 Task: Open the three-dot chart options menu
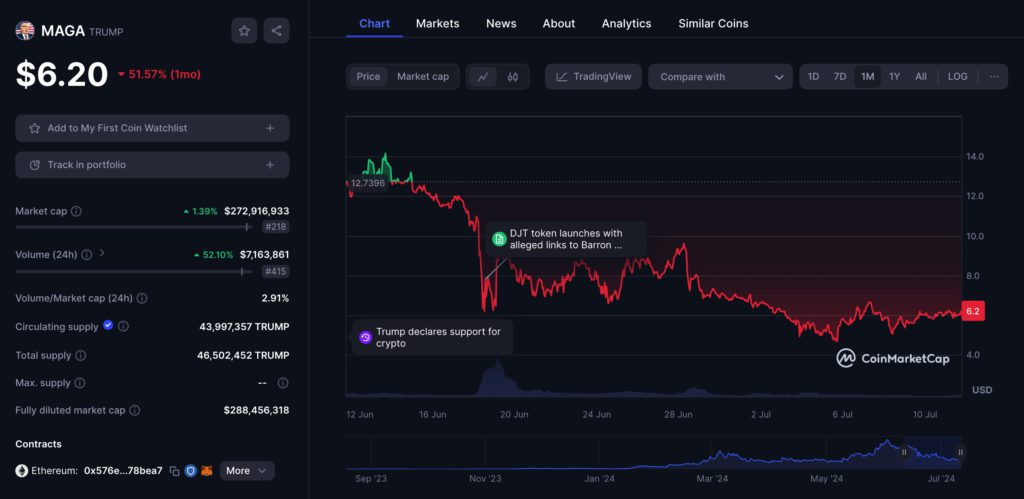tap(994, 76)
